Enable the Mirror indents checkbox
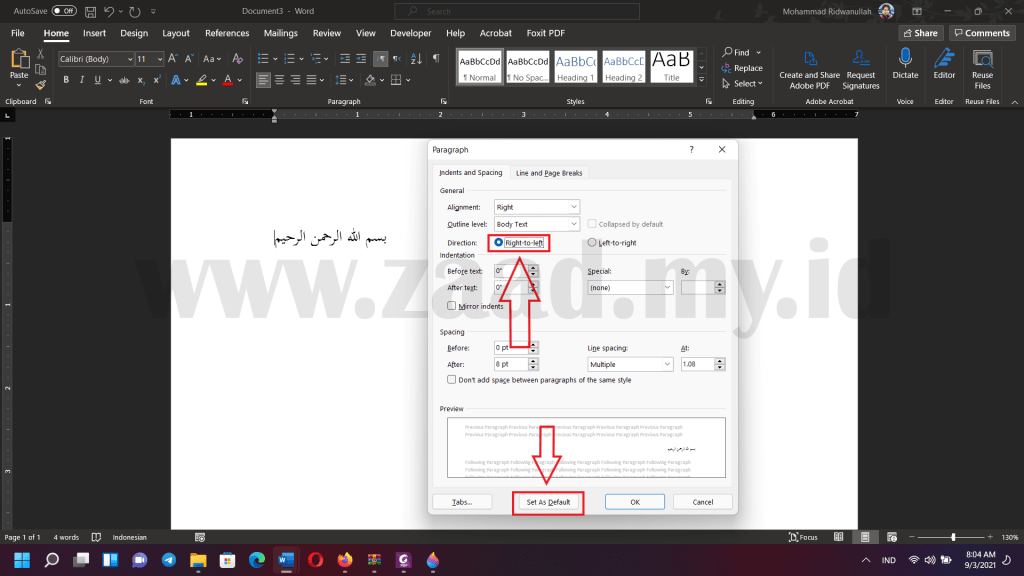This screenshot has height=576, width=1024. (x=452, y=306)
